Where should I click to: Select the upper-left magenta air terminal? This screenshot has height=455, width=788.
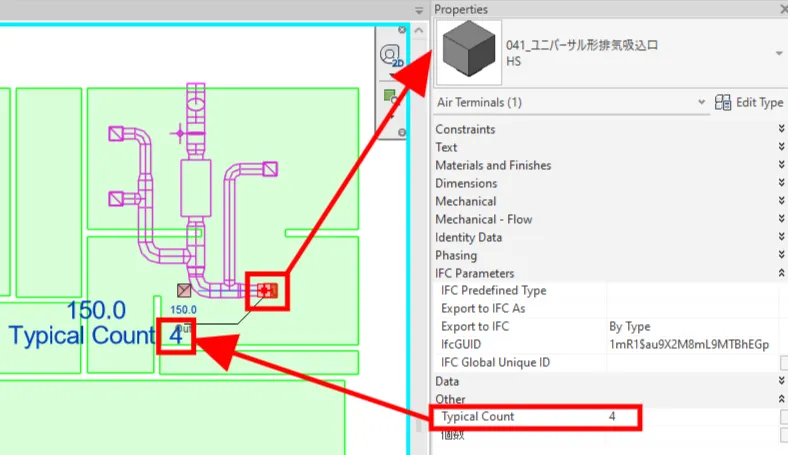(x=116, y=134)
